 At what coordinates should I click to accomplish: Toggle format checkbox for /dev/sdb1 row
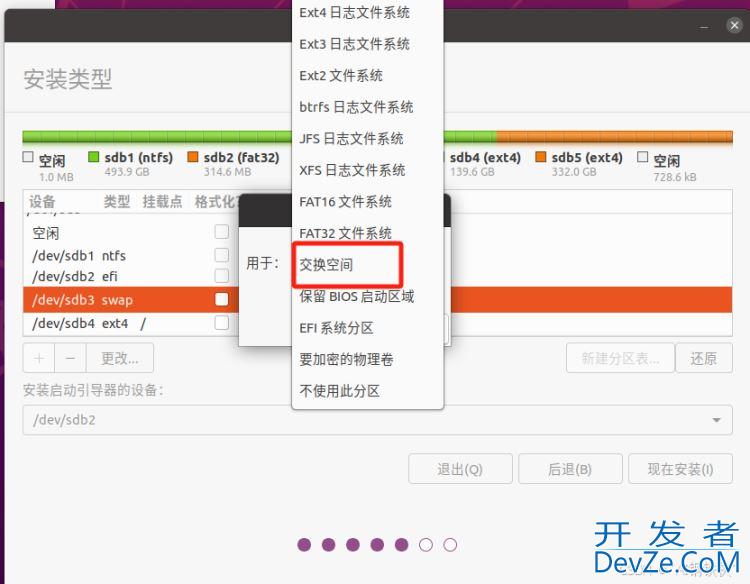221,255
